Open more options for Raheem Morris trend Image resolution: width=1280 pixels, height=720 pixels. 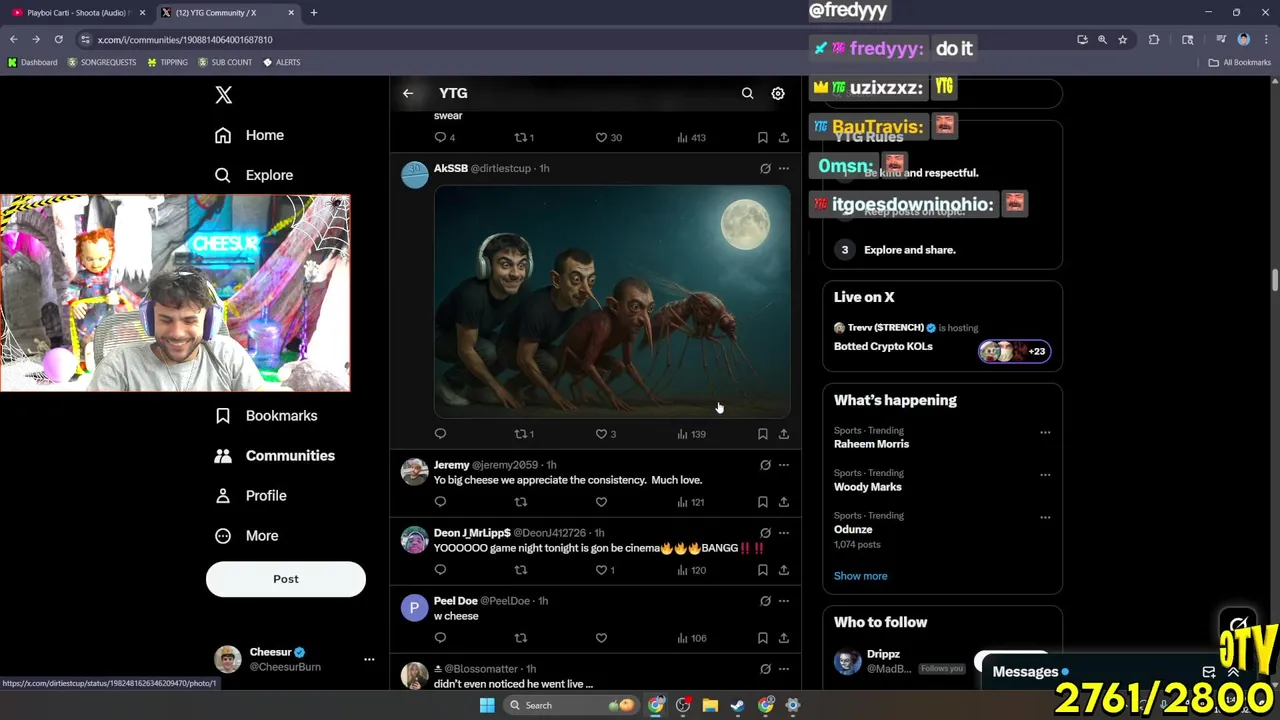pyautogui.click(x=1045, y=432)
